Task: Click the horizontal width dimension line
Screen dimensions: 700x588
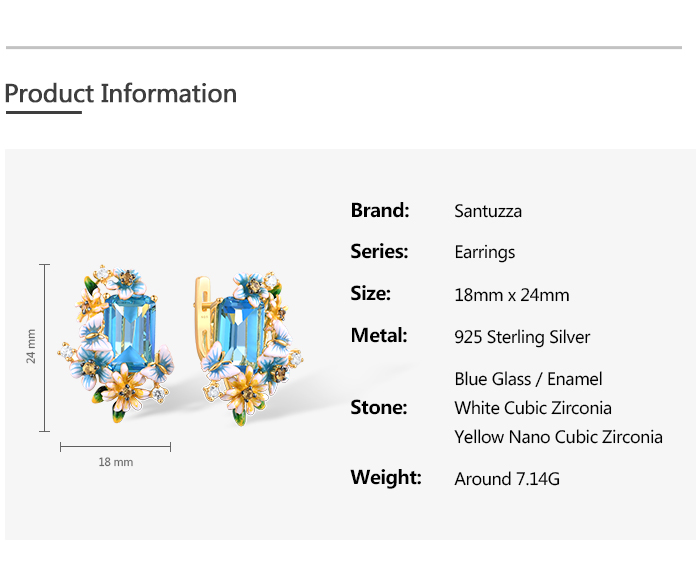Action: tap(115, 446)
